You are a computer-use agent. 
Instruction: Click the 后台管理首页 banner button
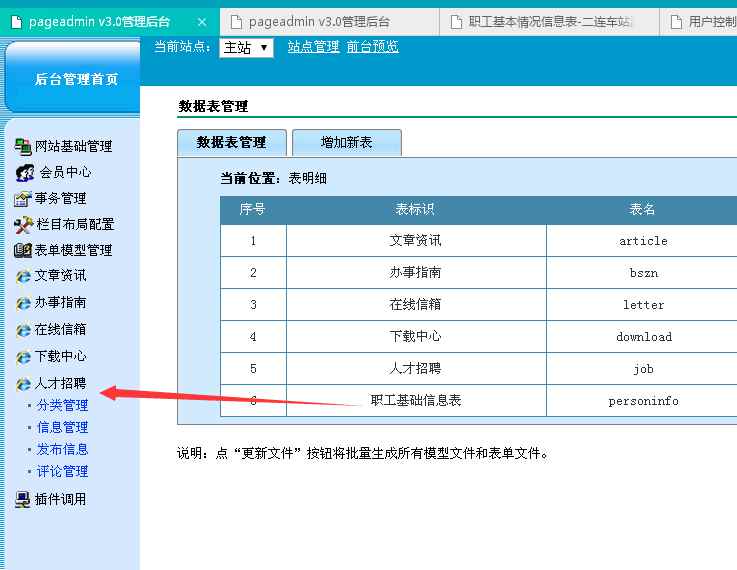tap(76, 79)
